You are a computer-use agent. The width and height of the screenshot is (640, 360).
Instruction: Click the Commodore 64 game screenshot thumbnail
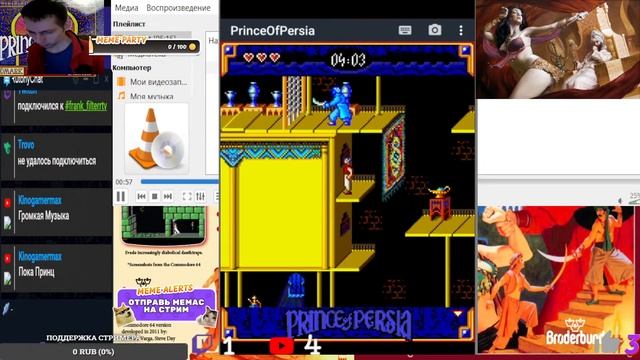click(x=164, y=224)
